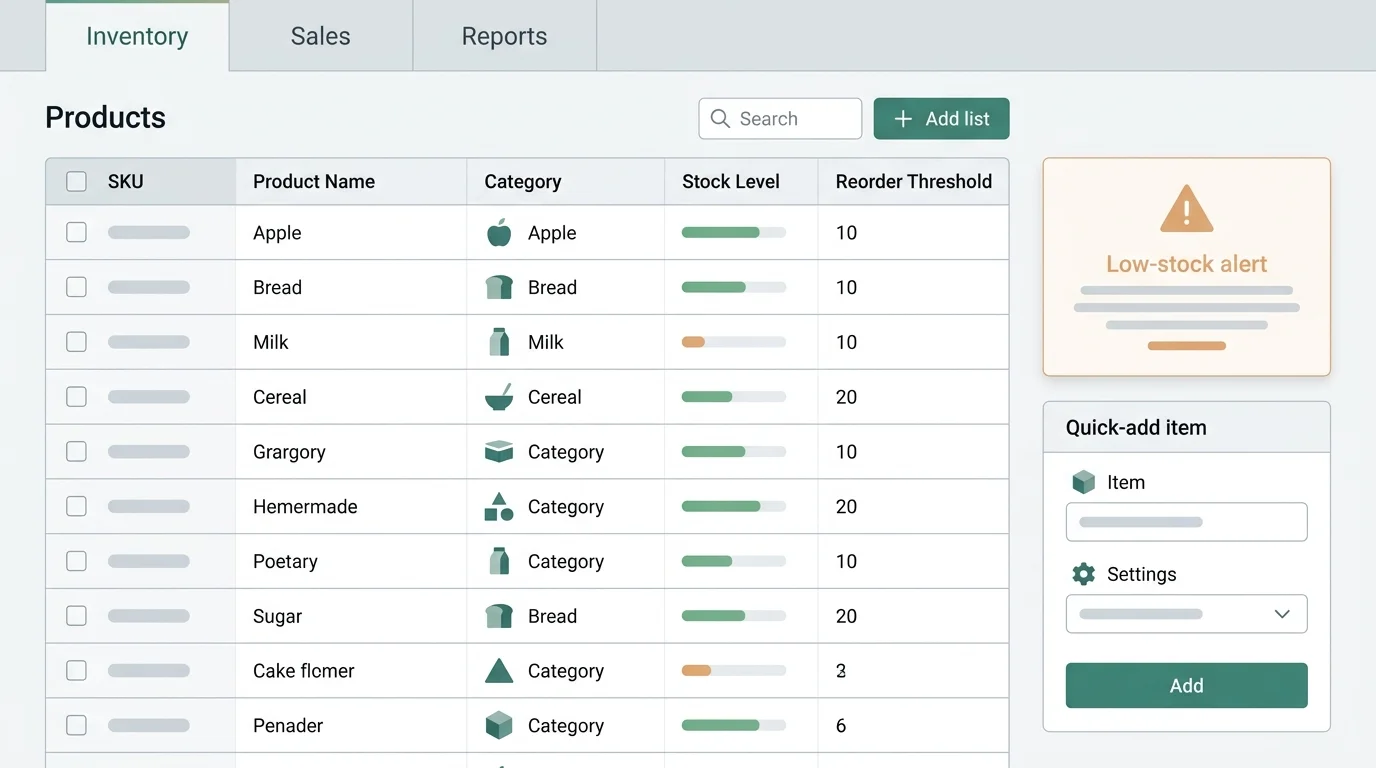Sort by Product Name column header
The width and height of the screenshot is (1376, 768).
pos(314,182)
